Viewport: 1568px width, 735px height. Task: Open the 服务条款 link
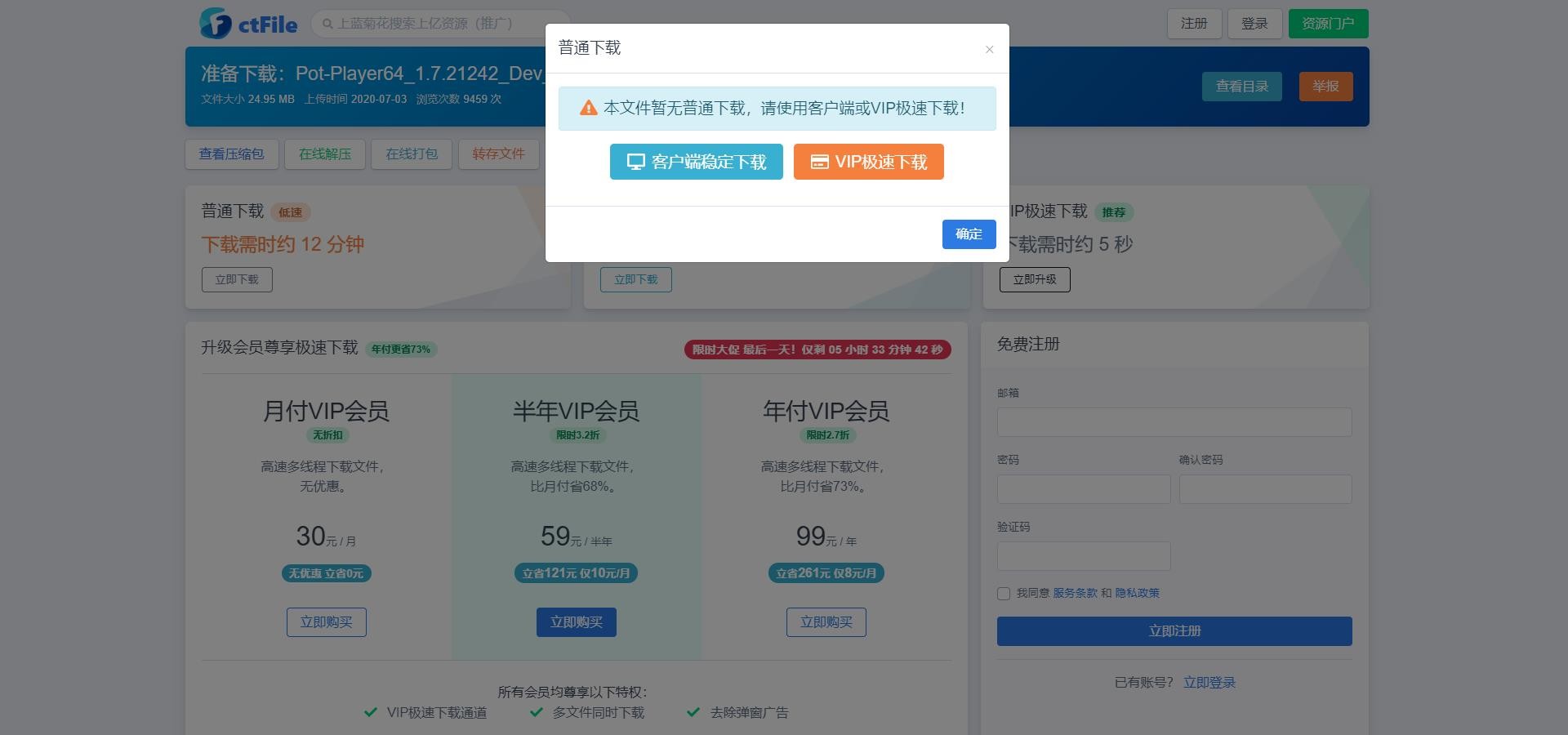[x=1075, y=593]
